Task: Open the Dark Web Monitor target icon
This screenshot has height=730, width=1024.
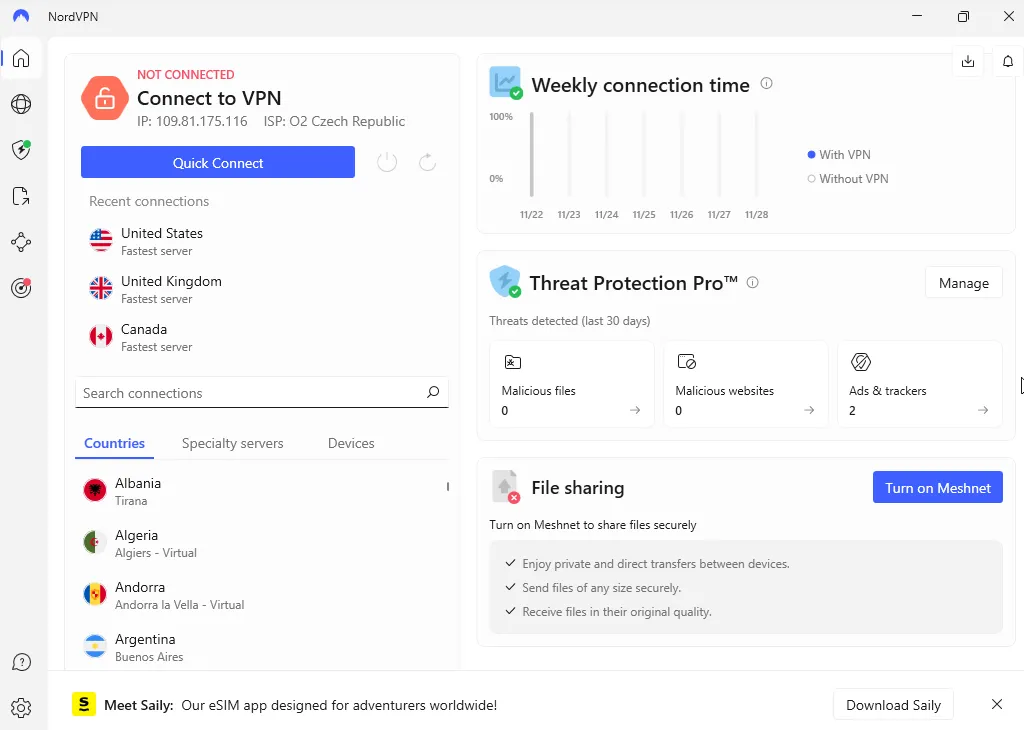Action: coord(21,288)
